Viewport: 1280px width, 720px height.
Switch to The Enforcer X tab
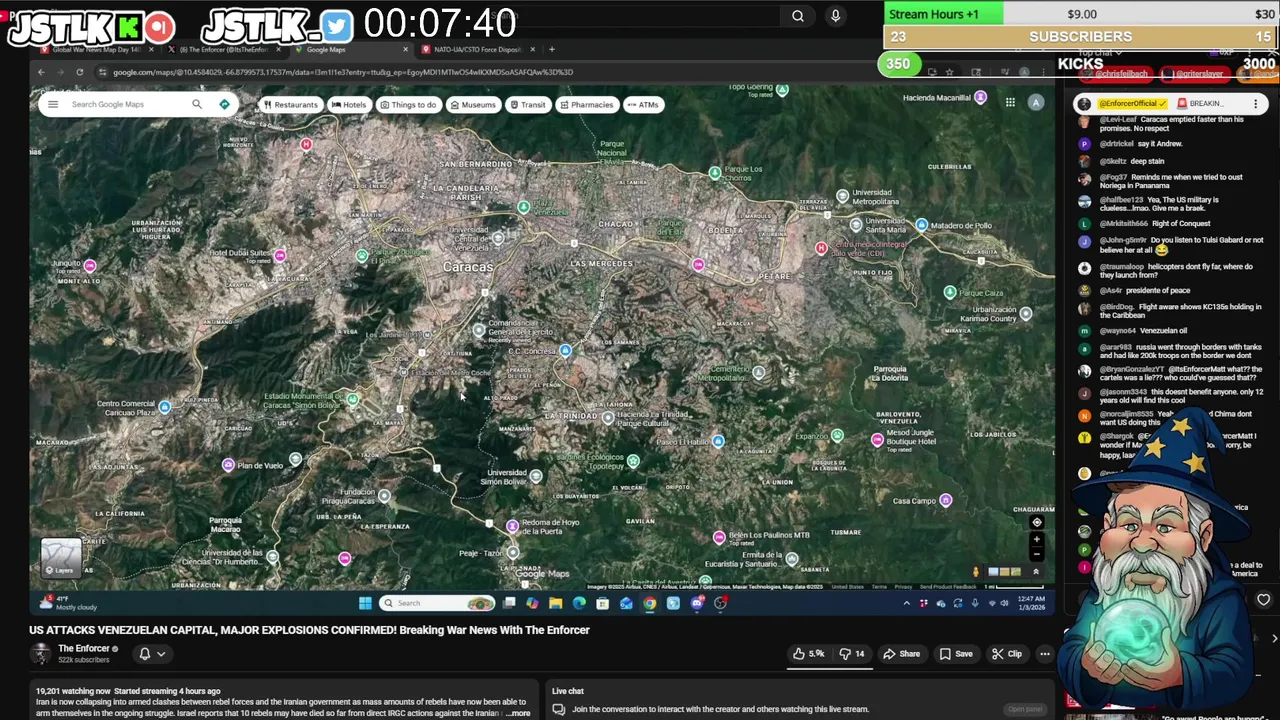(x=225, y=49)
